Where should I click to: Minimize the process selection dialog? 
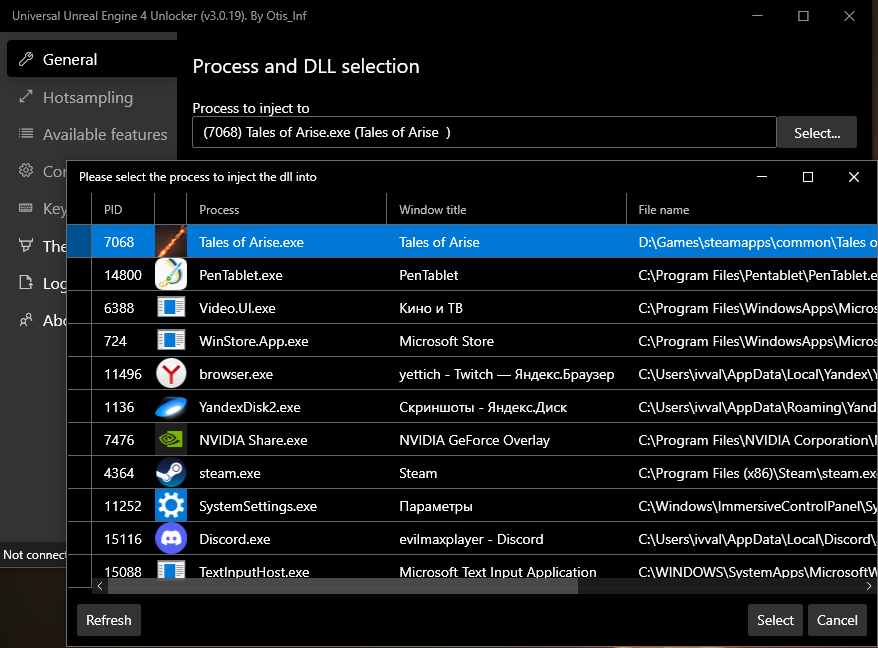(x=762, y=177)
